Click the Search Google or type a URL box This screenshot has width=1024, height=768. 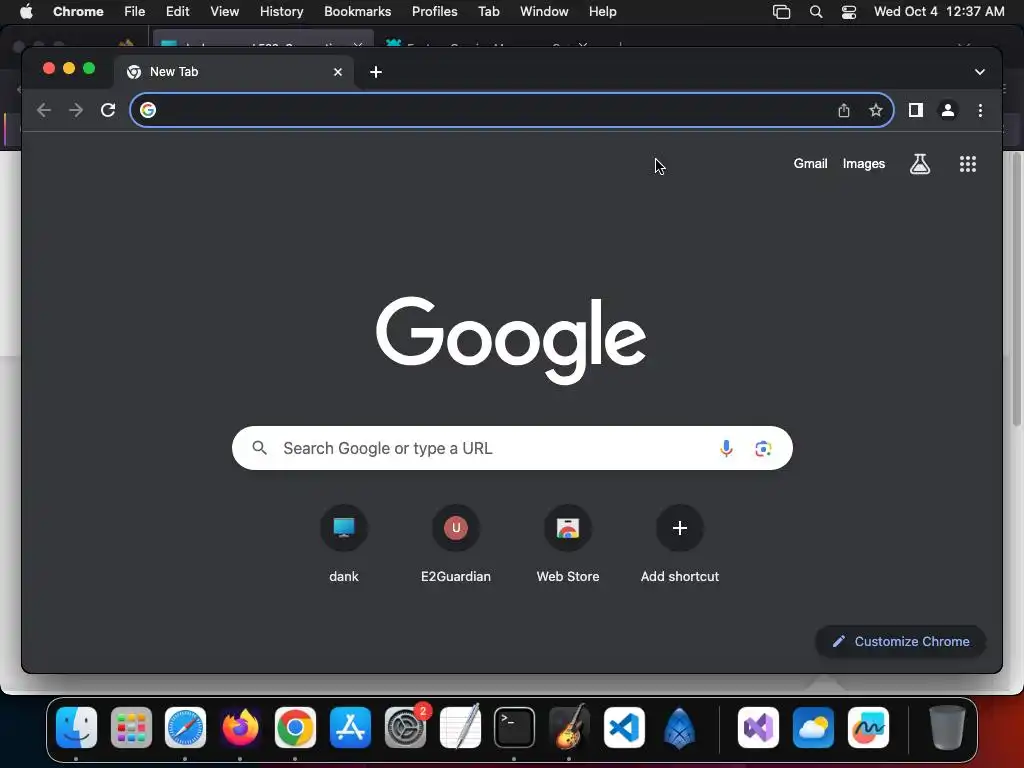point(512,448)
